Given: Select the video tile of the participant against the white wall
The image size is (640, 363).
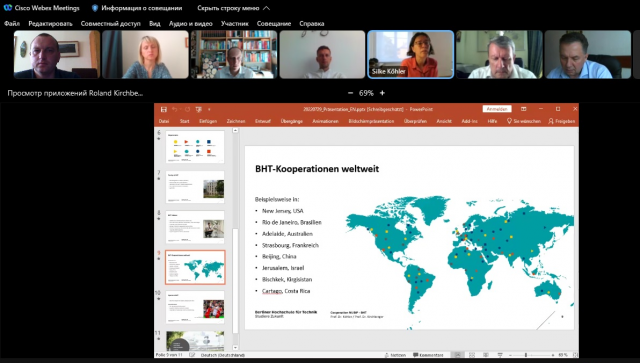Looking at the screenshot, I should [x=322, y=54].
